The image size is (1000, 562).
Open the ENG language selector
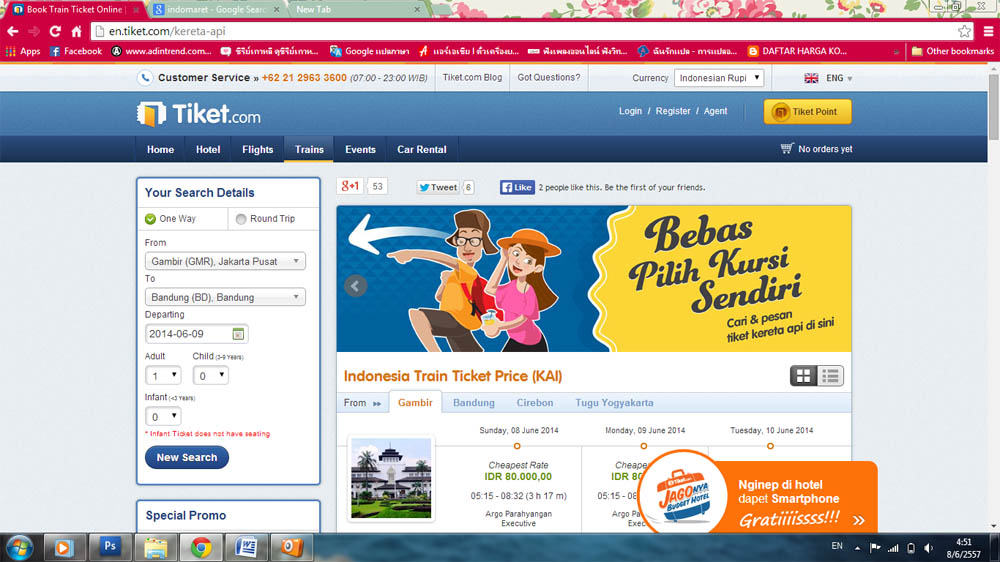(828, 78)
